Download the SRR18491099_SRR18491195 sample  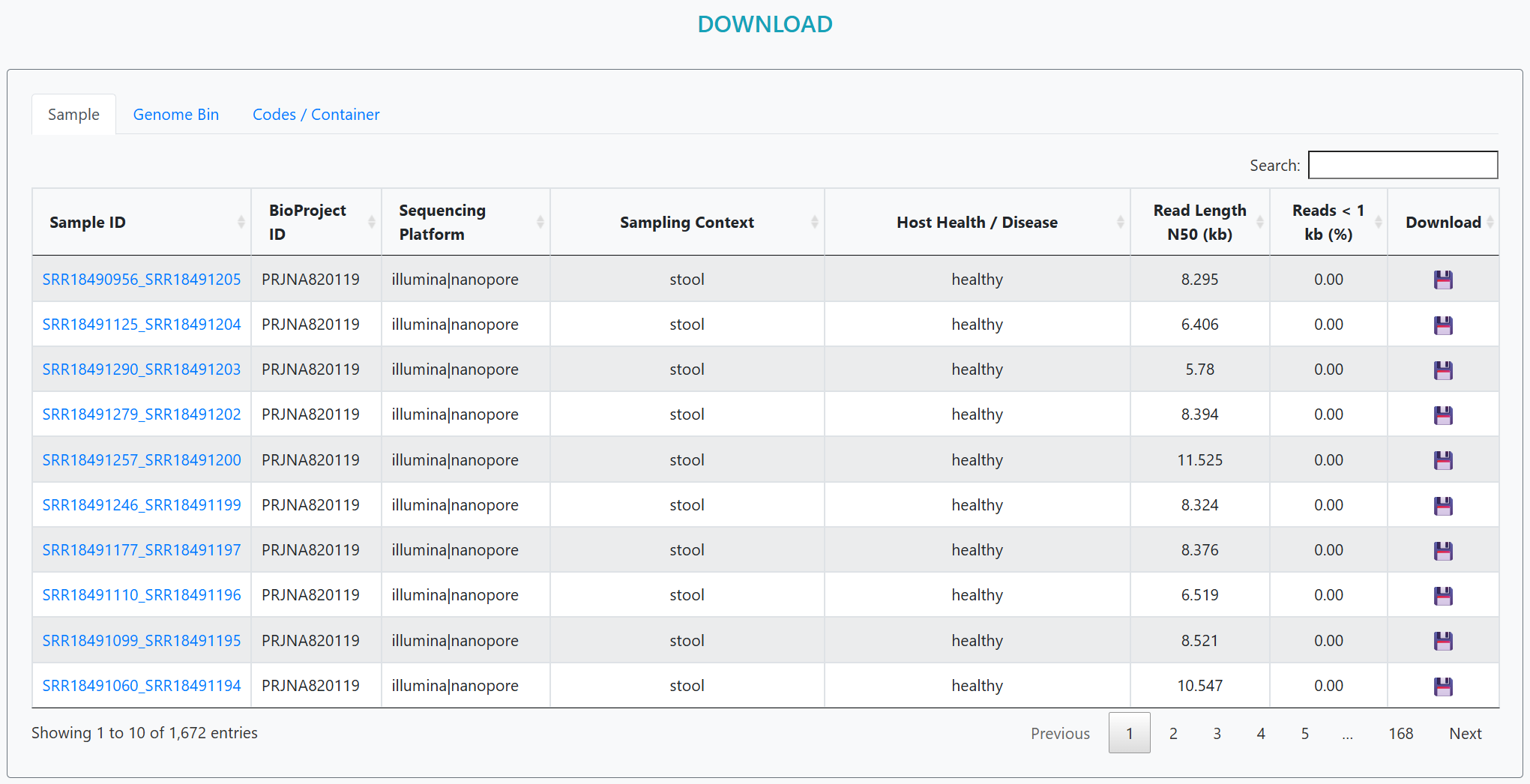point(1442,641)
